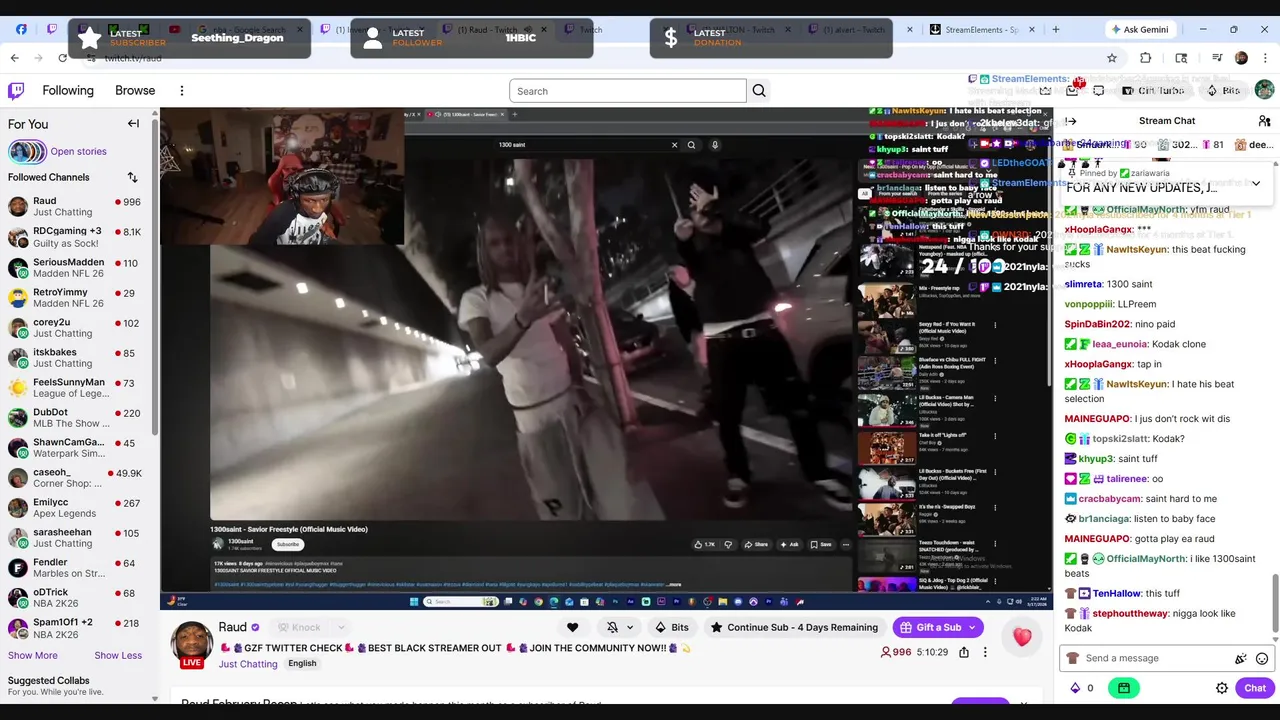Open the Just Chatting category link
Screen dimensions: 1280x720
[248, 664]
